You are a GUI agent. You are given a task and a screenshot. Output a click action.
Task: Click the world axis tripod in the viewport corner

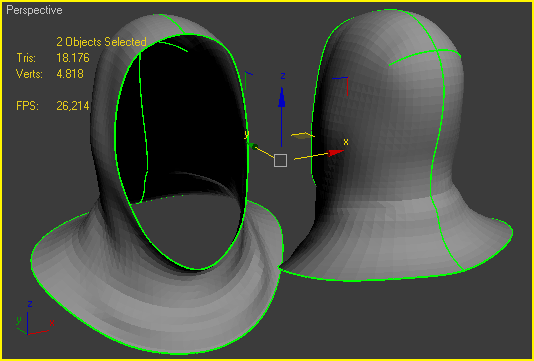coord(32,319)
